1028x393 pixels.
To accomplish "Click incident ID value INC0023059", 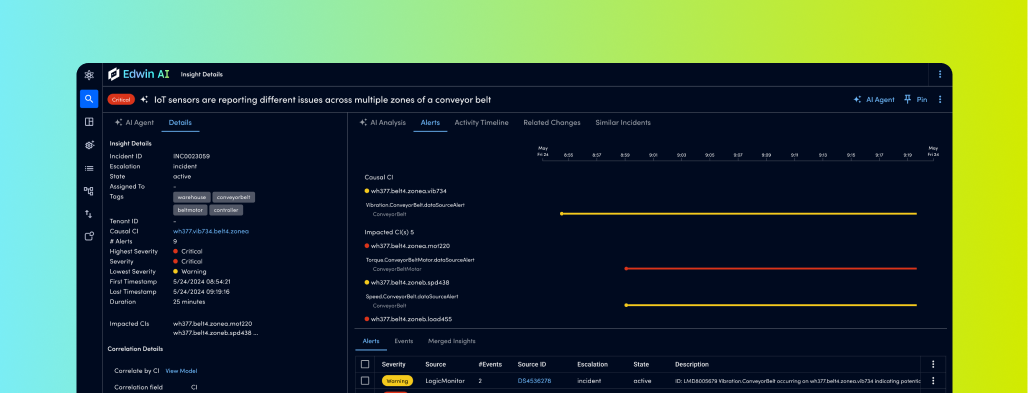I will click(191, 157).
